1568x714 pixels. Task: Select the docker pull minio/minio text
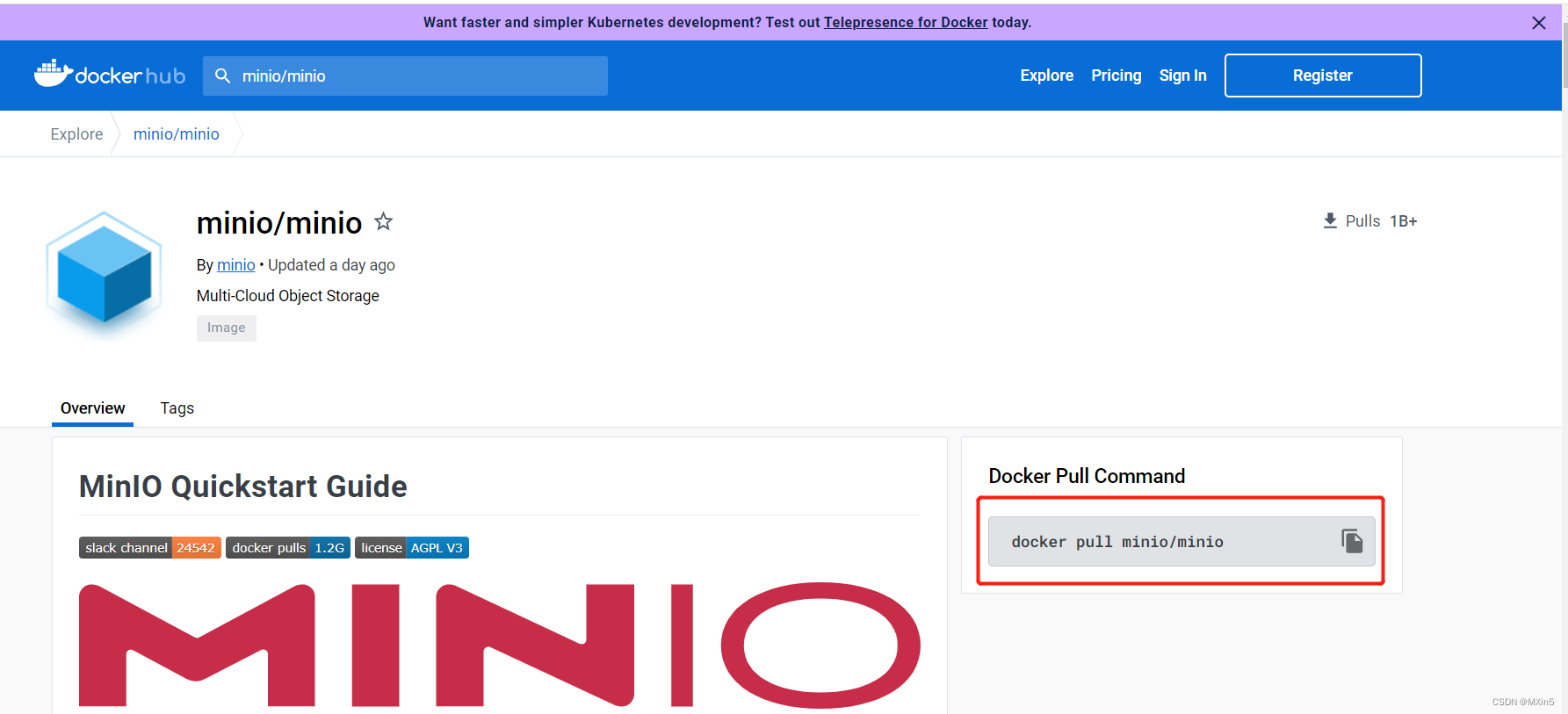coord(1117,542)
